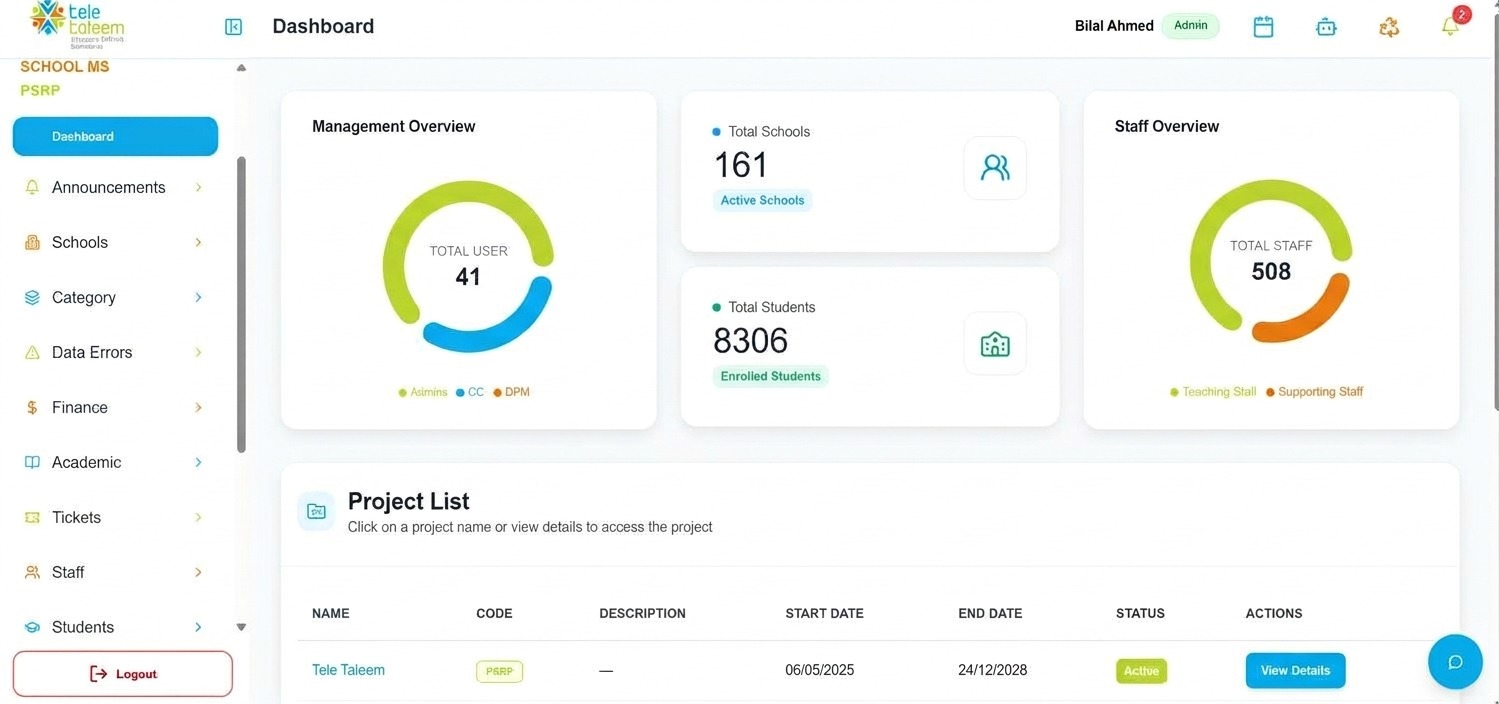Screen dimensions: 1499x704
Task: Click the Tele Taleem logo
Action: 77,25
